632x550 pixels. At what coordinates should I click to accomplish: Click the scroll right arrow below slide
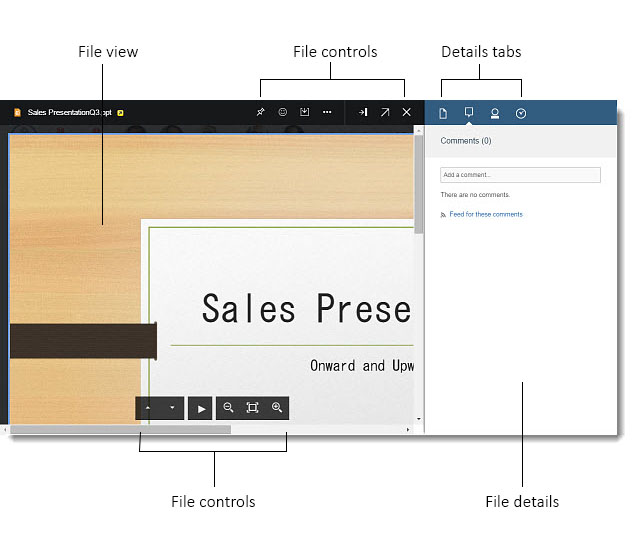click(x=408, y=430)
